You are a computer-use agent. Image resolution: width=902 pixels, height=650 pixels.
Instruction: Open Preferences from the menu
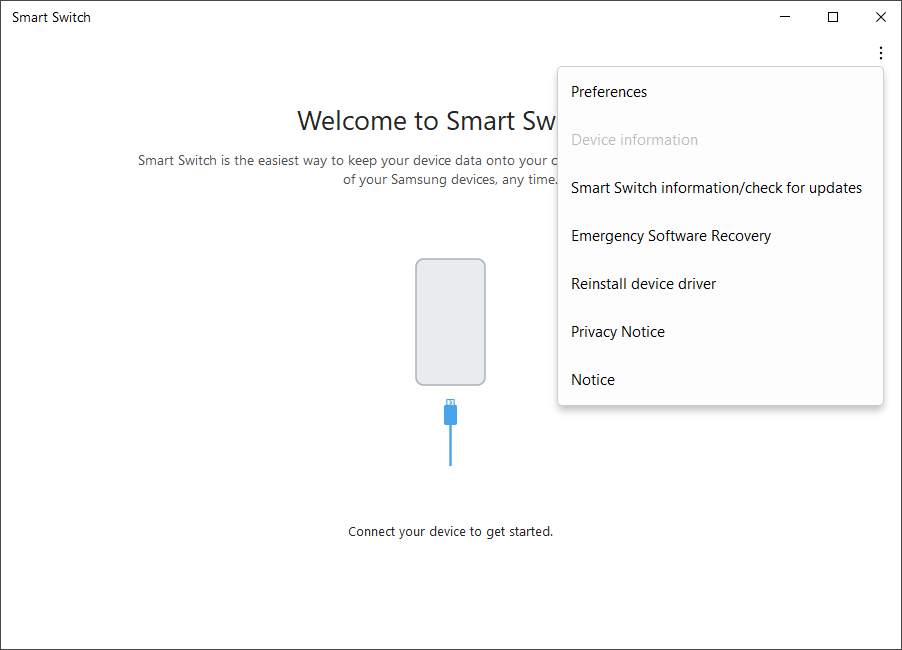(609, 92)
